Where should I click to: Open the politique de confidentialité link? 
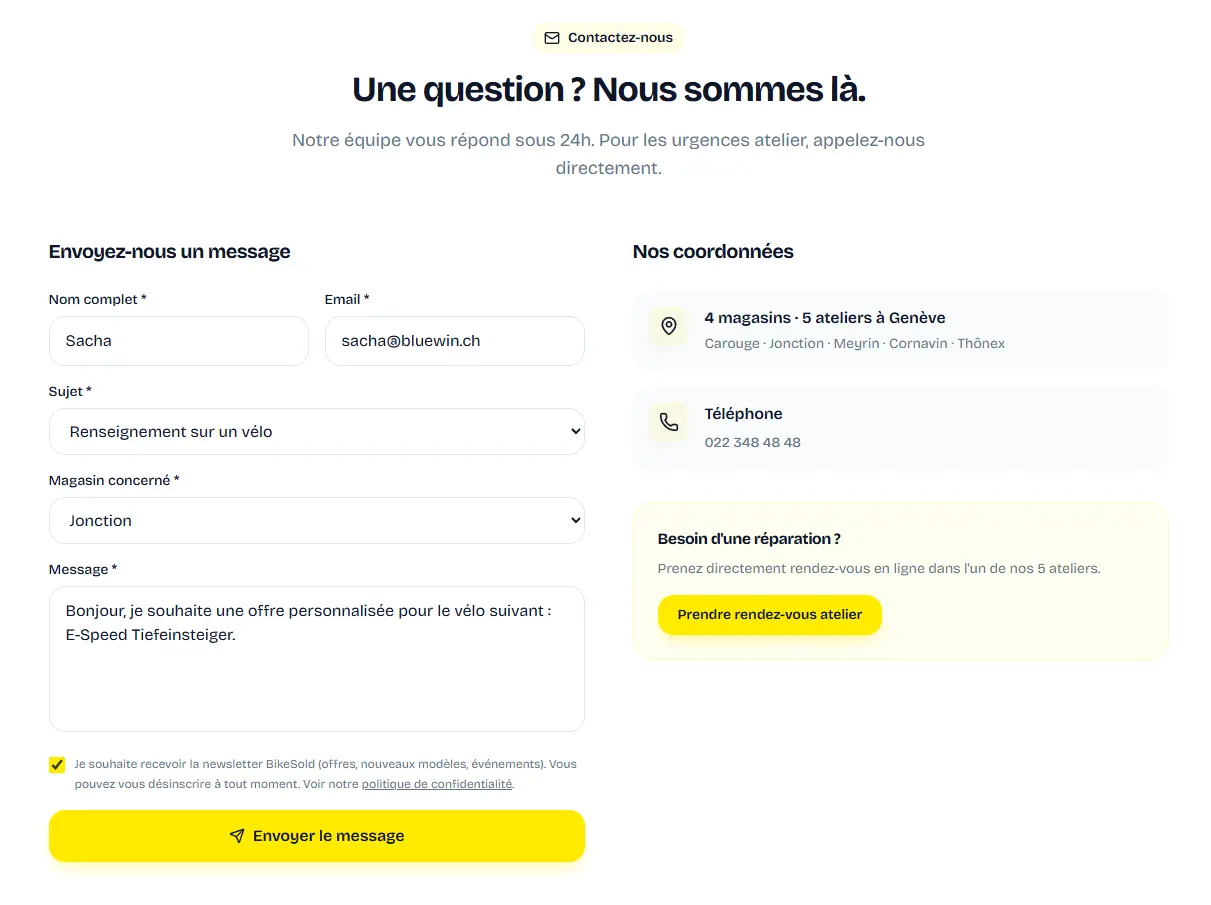(x=437, y=784)
